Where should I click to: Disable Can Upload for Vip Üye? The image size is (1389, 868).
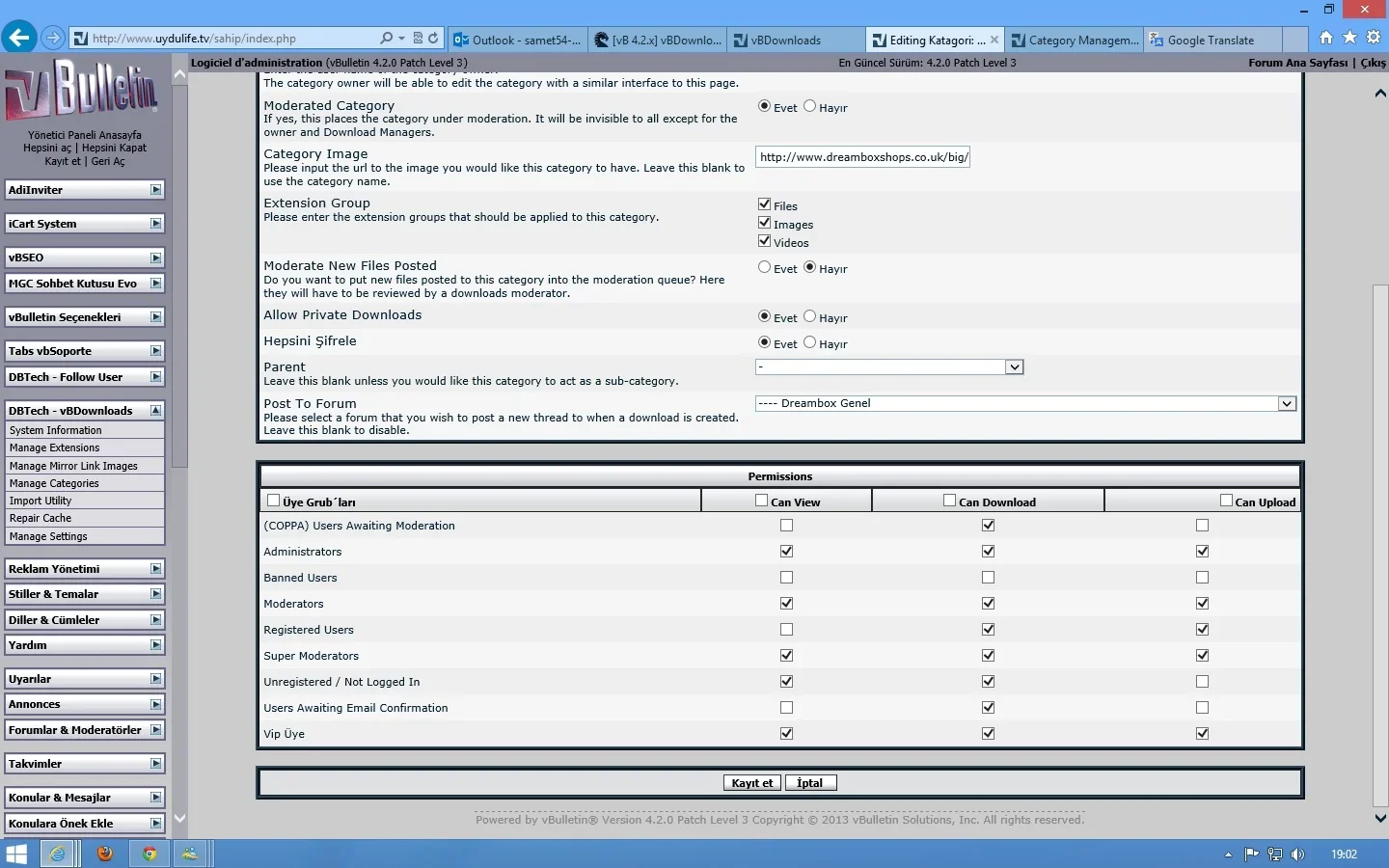coord(1202,734)
